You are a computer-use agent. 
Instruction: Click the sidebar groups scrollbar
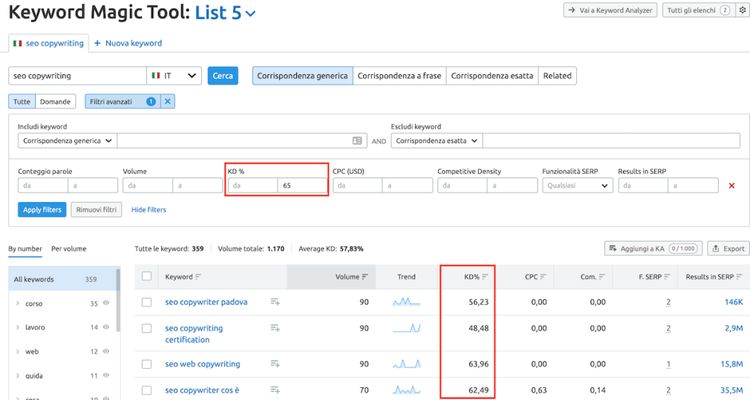118,300
